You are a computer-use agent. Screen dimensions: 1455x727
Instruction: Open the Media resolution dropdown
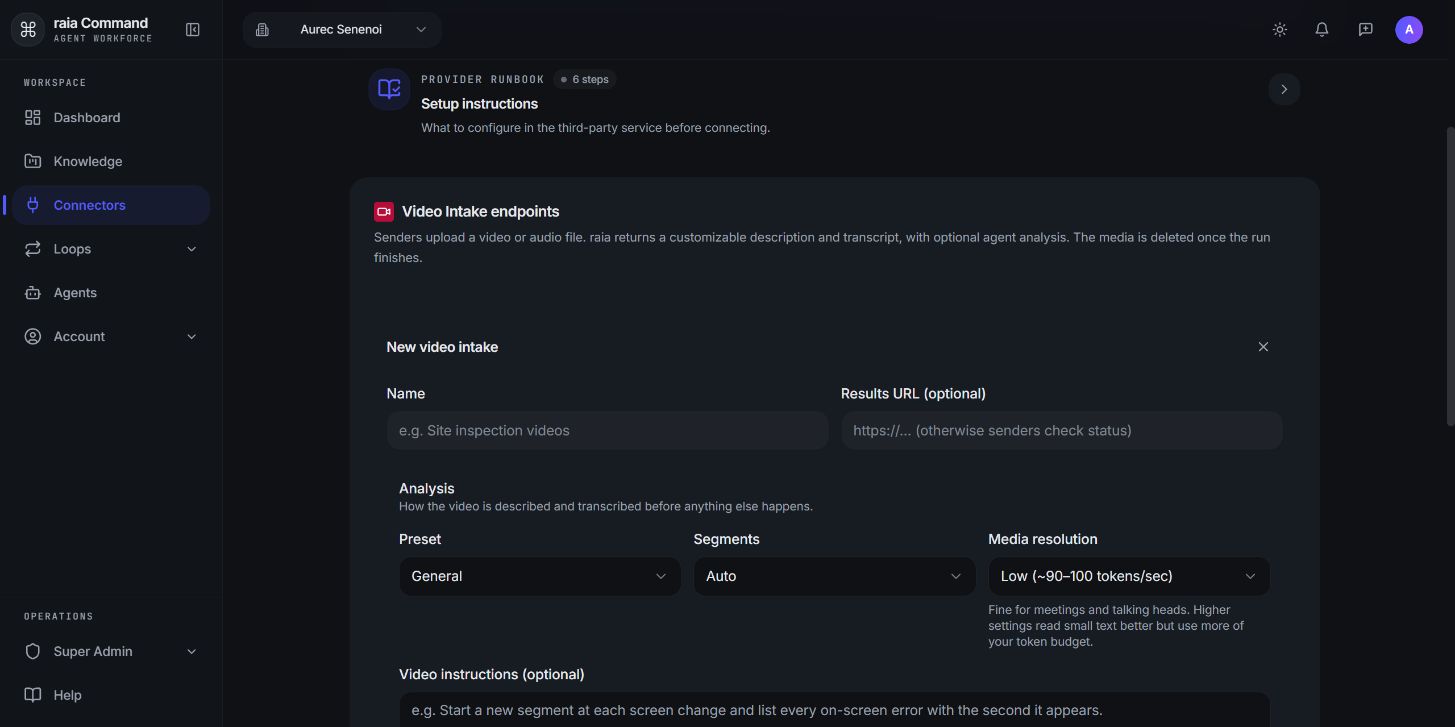[1129, 576]
